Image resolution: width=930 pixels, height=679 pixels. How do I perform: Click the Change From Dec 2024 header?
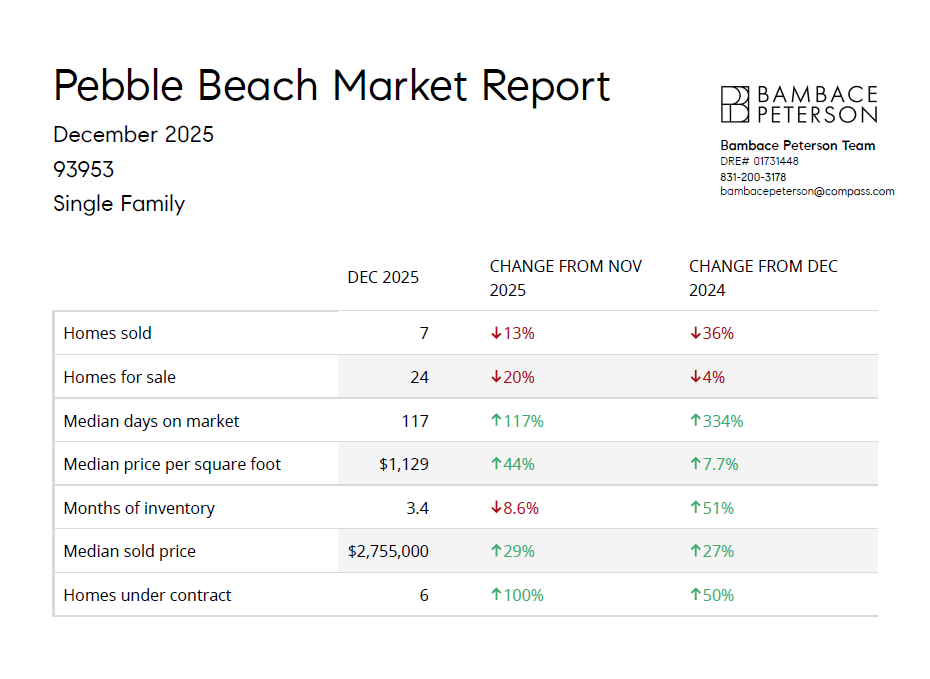763,278
